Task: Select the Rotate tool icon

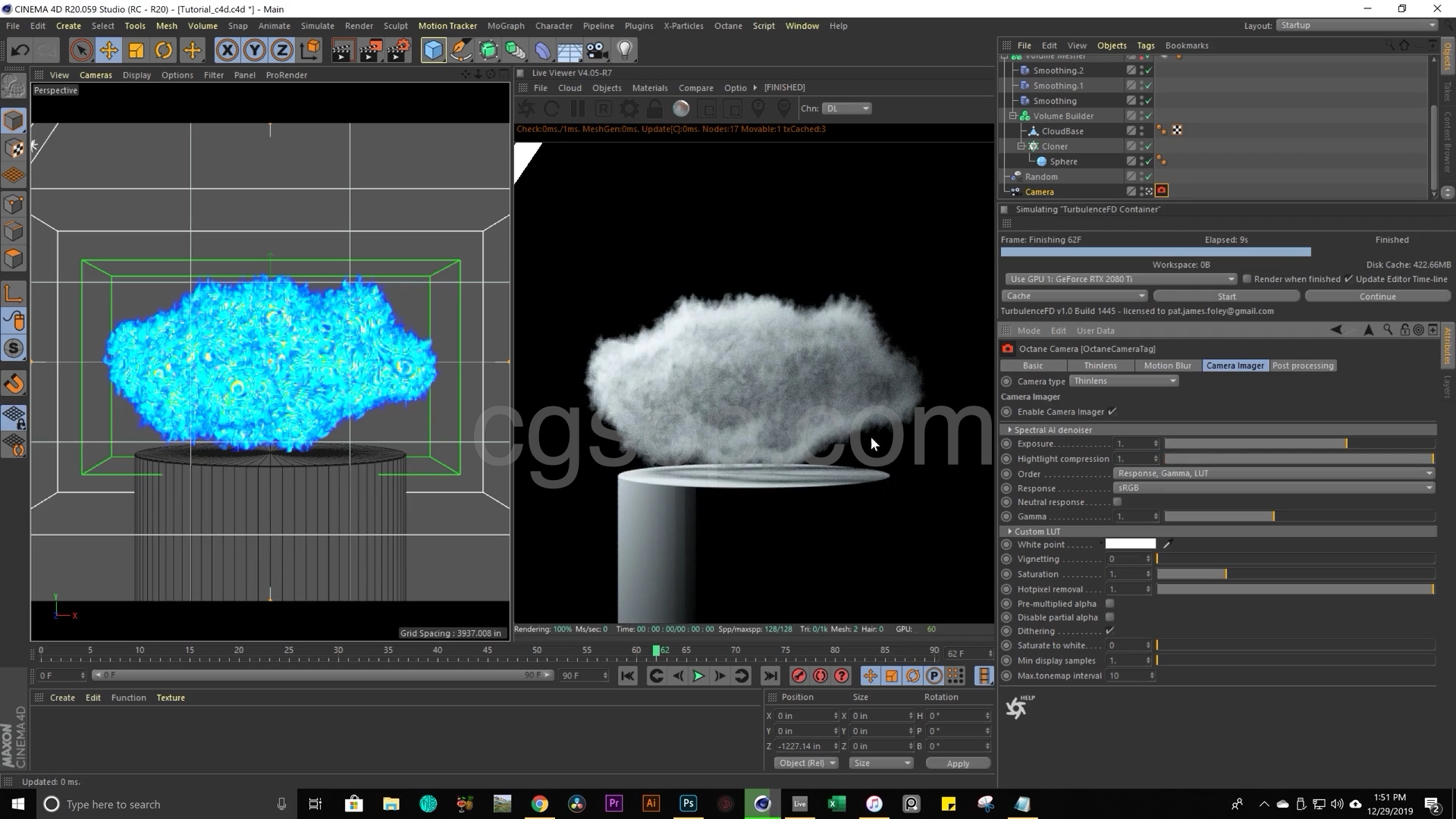Action: point(164,51)
